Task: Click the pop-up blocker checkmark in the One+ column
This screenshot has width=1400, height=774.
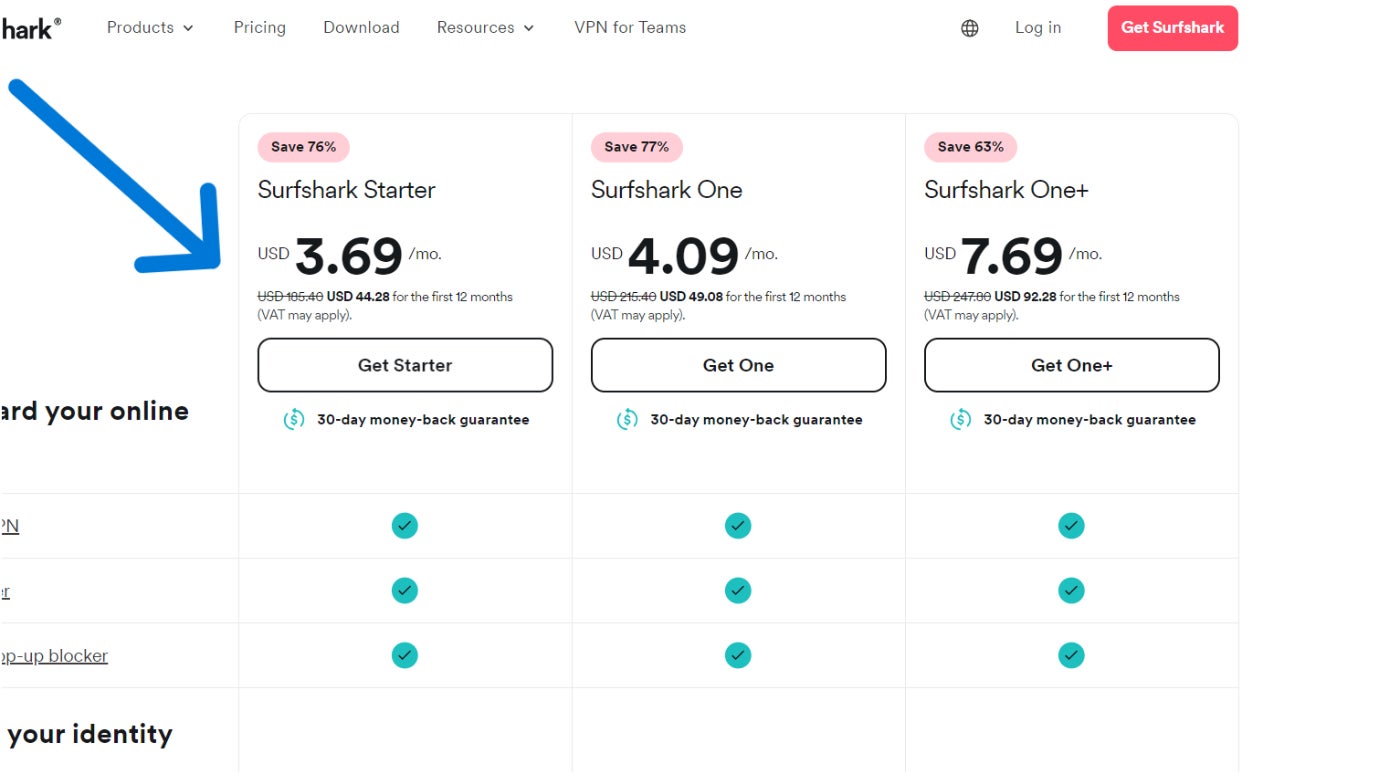Action: click(1071, 655)
